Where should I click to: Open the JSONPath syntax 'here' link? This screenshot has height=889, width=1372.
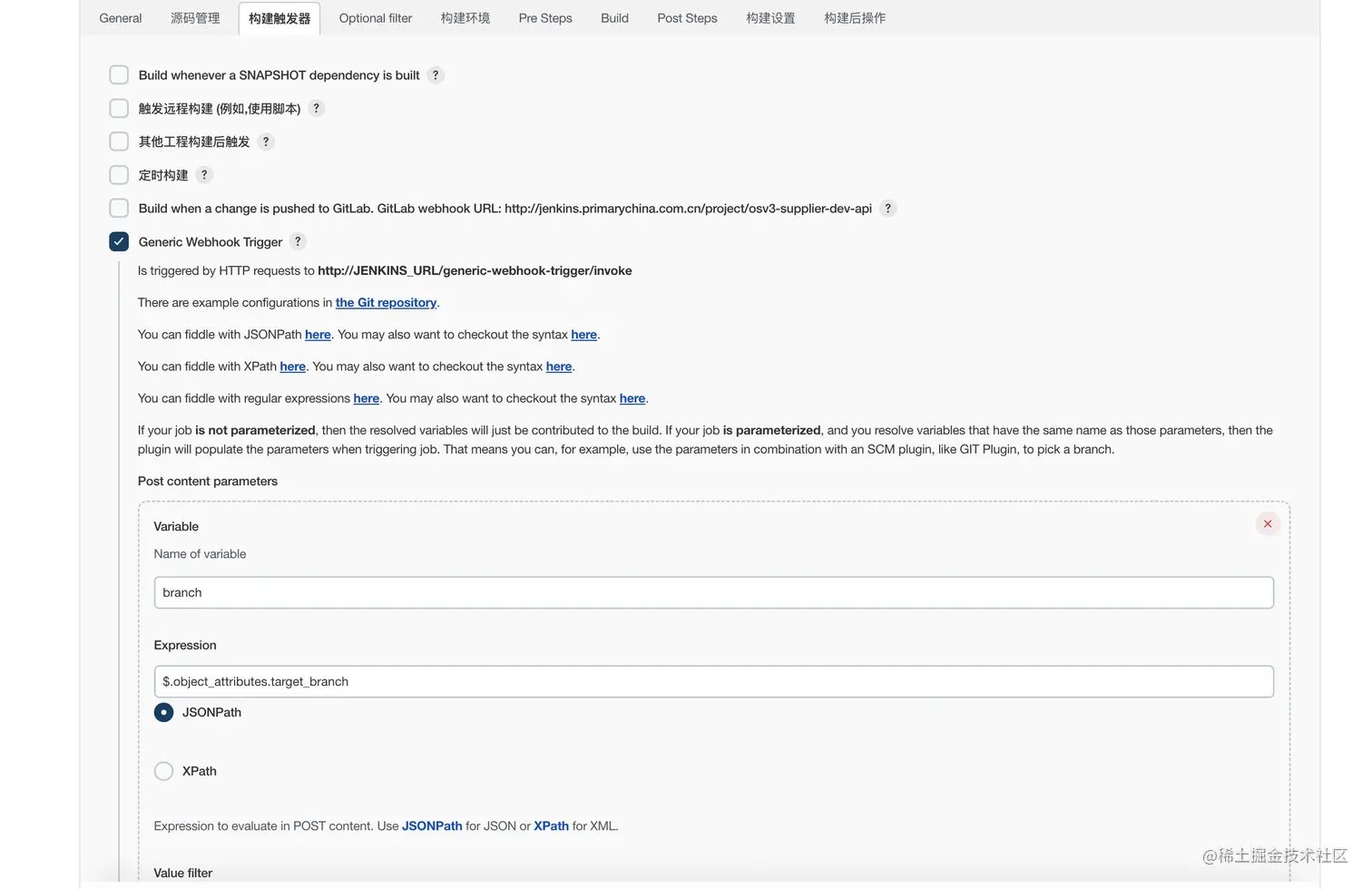click(583, 335)
